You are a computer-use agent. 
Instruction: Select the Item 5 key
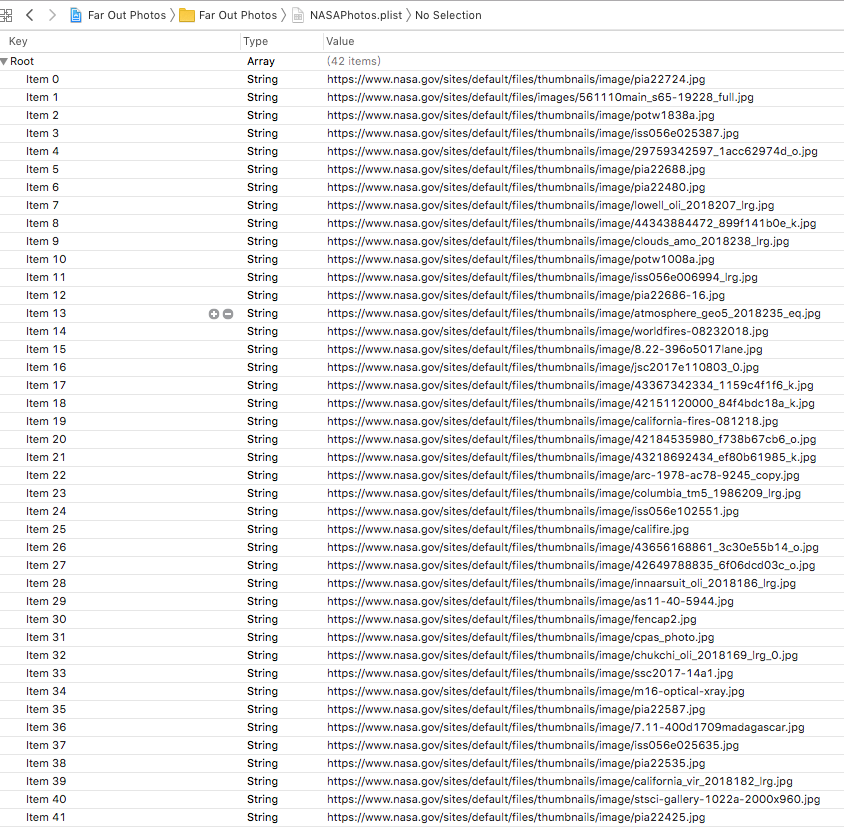point(42,170)
